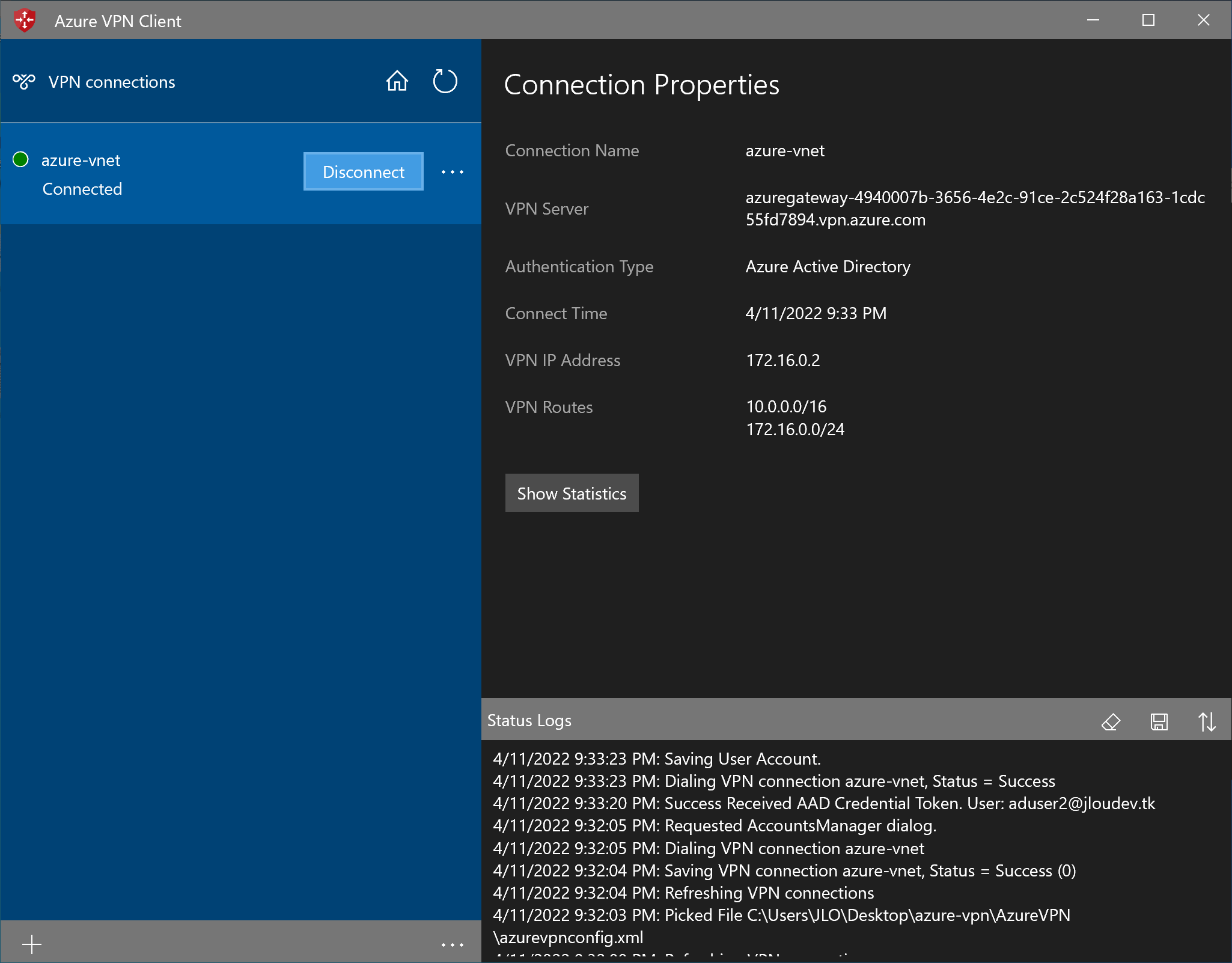Click the VPN connections heading
The image size is (1232, 963).
[112, 82]
